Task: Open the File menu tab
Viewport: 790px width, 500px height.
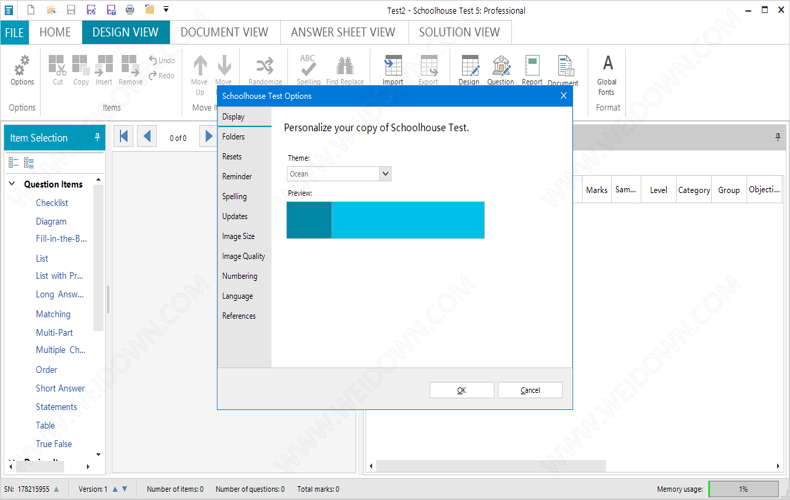Action: [14, 33]
